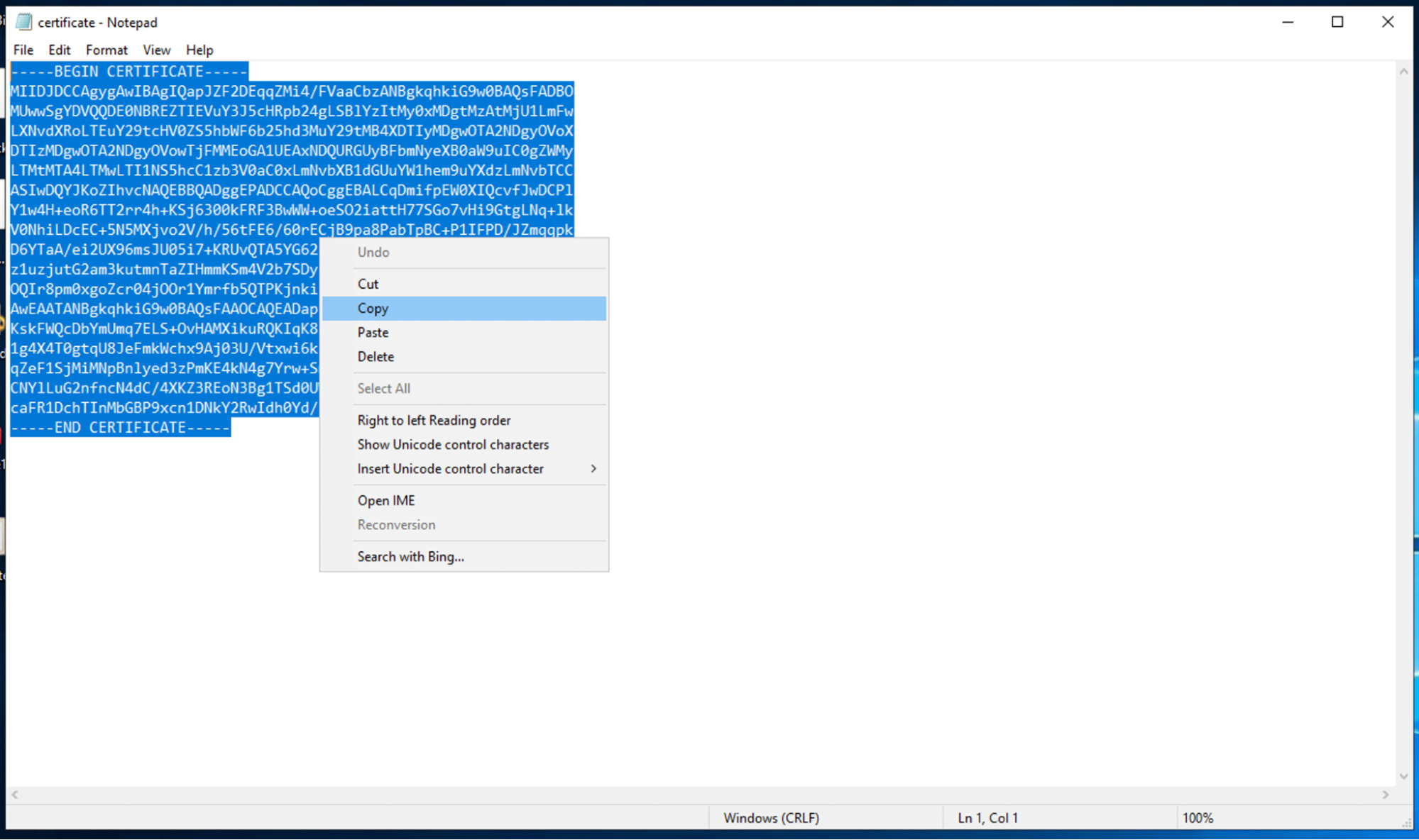Screen dimensions: 1419x840
Task: Copy the selected certificate text
Action: 373,308
